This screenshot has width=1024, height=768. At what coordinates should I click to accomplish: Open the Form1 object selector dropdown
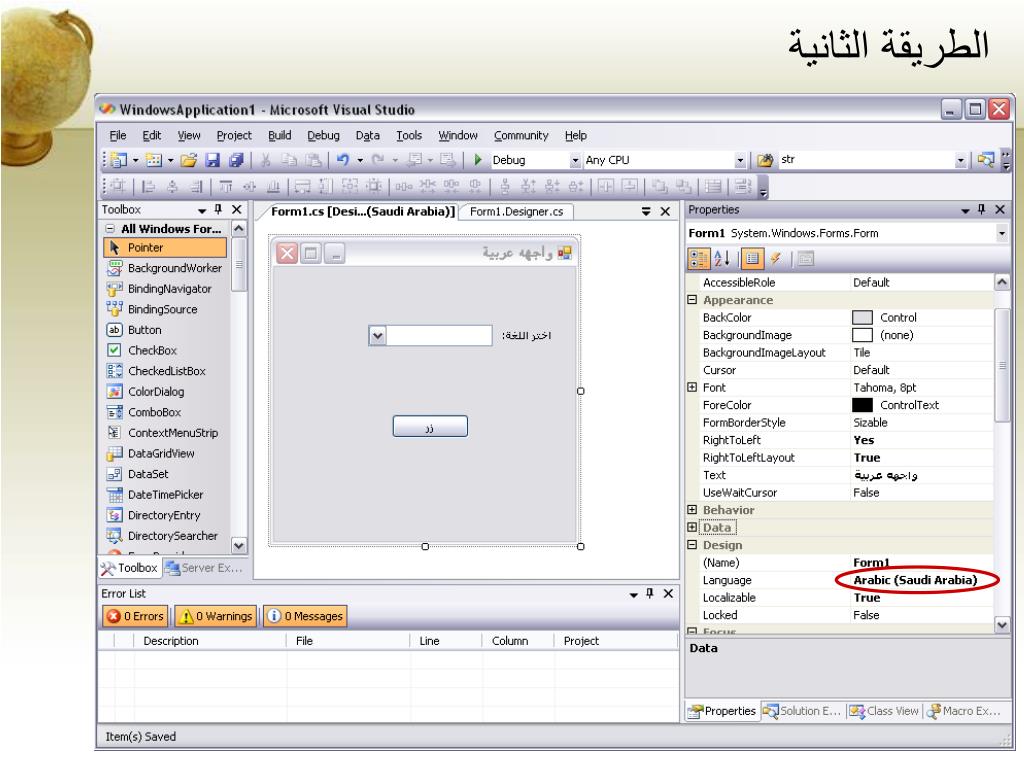tap(1002, 233)
